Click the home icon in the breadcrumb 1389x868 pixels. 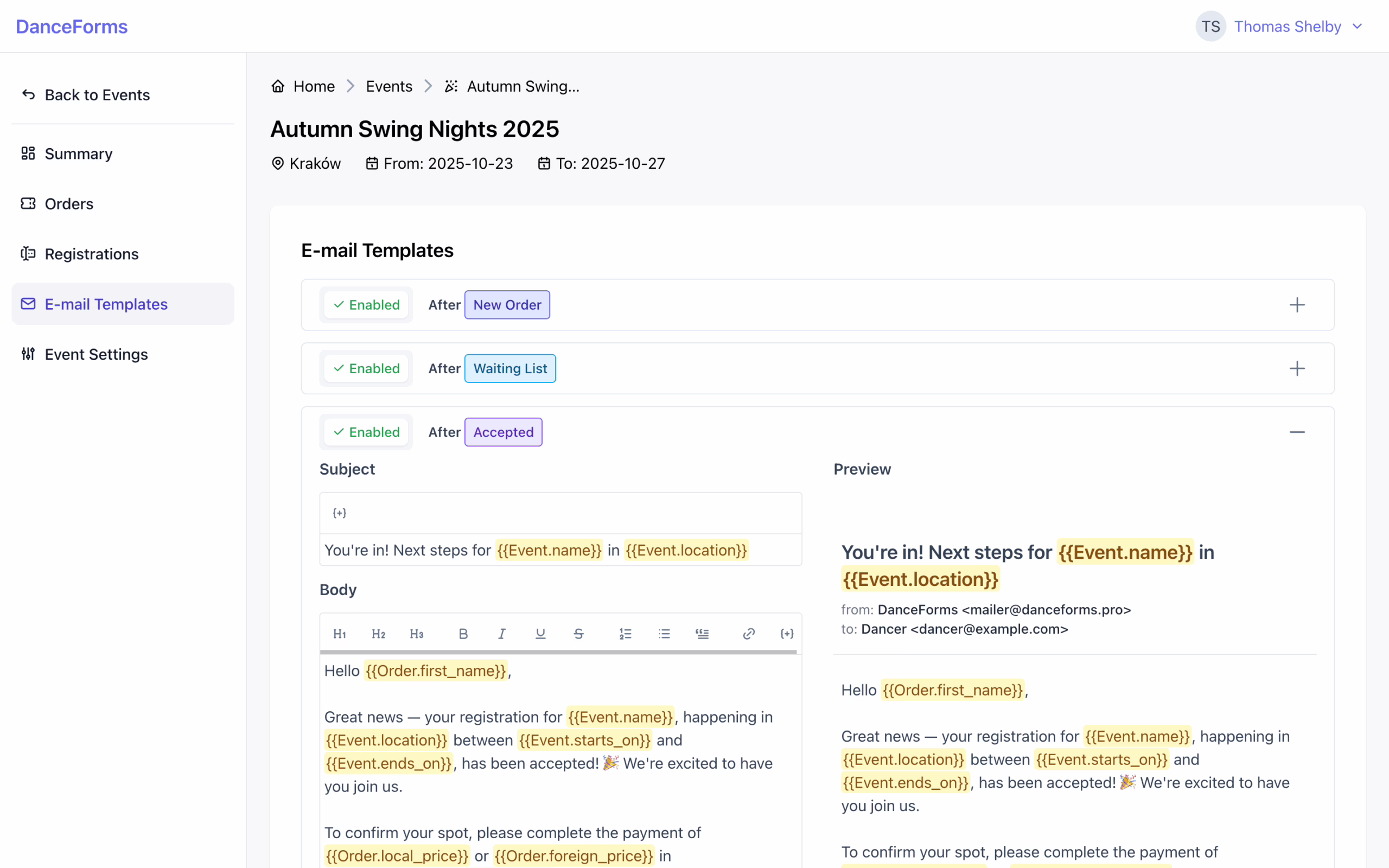click(x=278, y=86)
